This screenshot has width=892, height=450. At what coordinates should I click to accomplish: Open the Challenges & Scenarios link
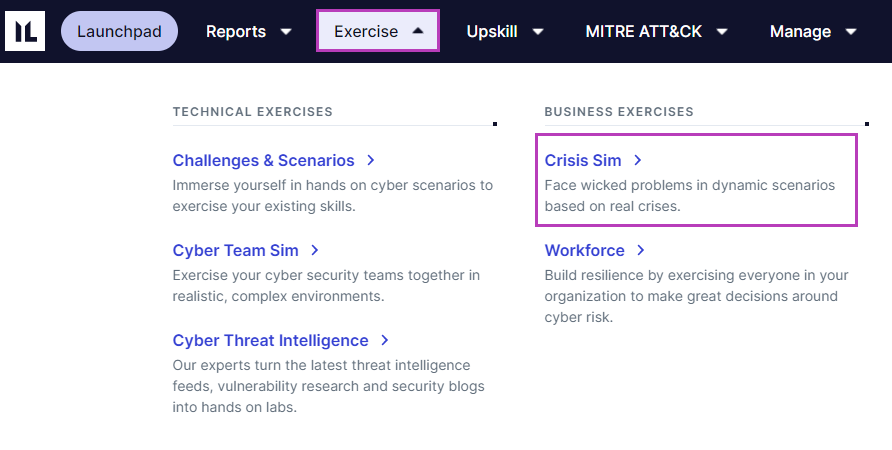[x=263, y=160]
